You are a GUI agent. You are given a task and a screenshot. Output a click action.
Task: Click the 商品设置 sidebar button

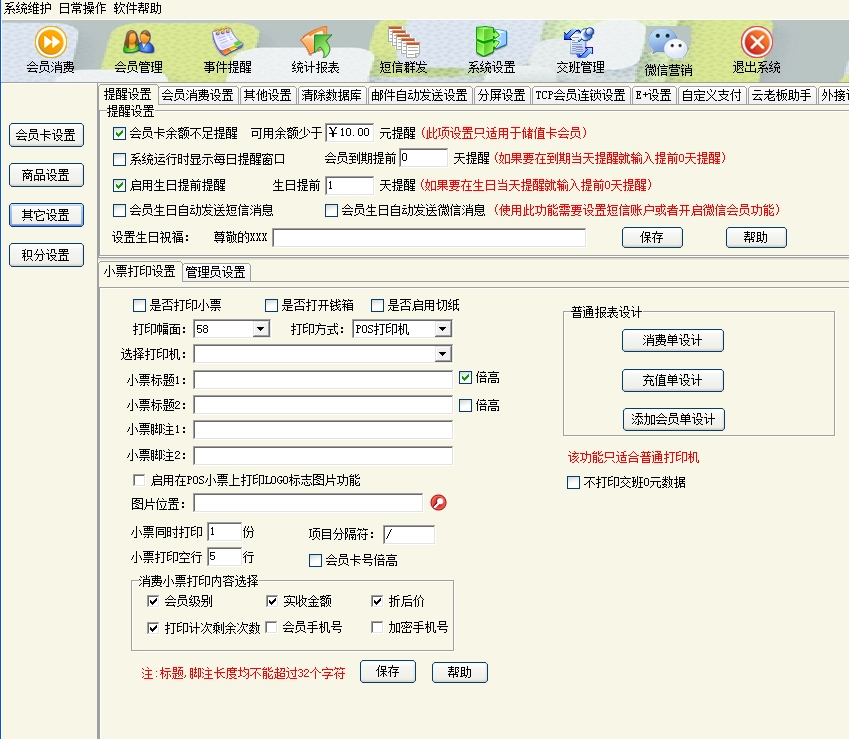(46, 175)
